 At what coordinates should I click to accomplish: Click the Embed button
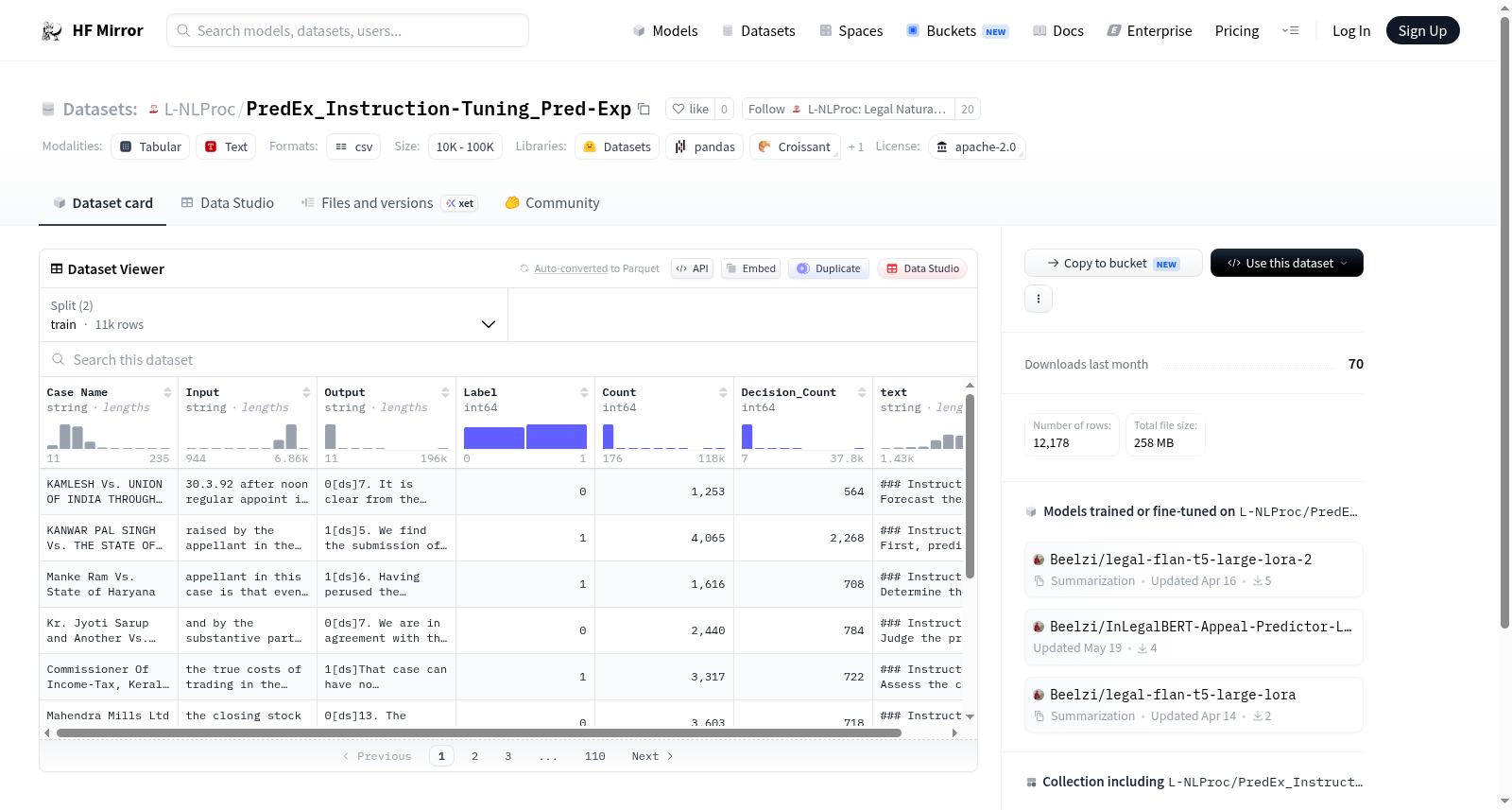pyautogui.click(x=750, y=268)
